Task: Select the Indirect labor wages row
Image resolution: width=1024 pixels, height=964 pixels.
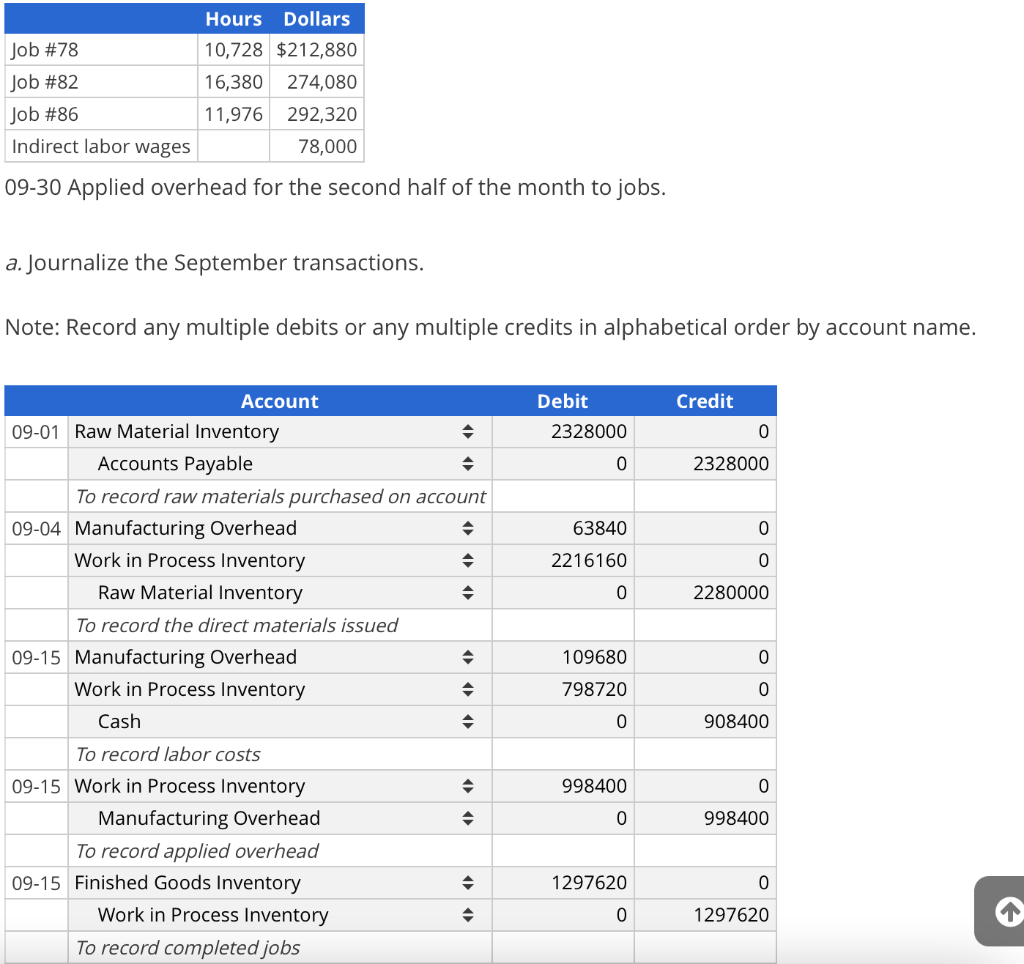Action: coord(100,146)
